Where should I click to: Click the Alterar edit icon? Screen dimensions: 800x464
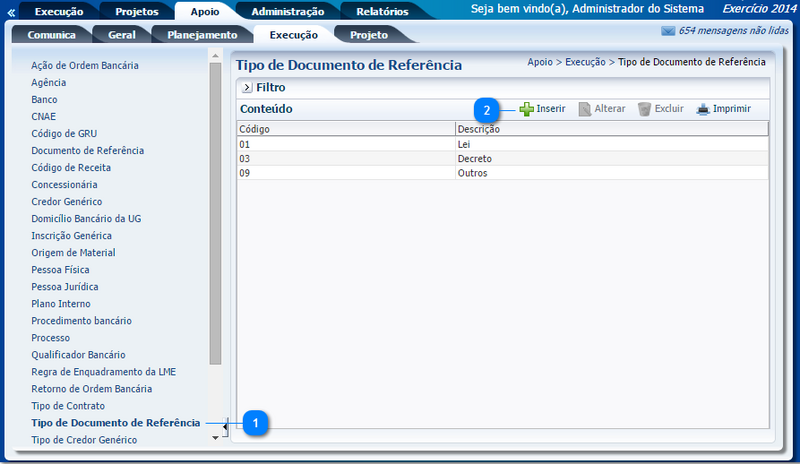pos(585,108)
